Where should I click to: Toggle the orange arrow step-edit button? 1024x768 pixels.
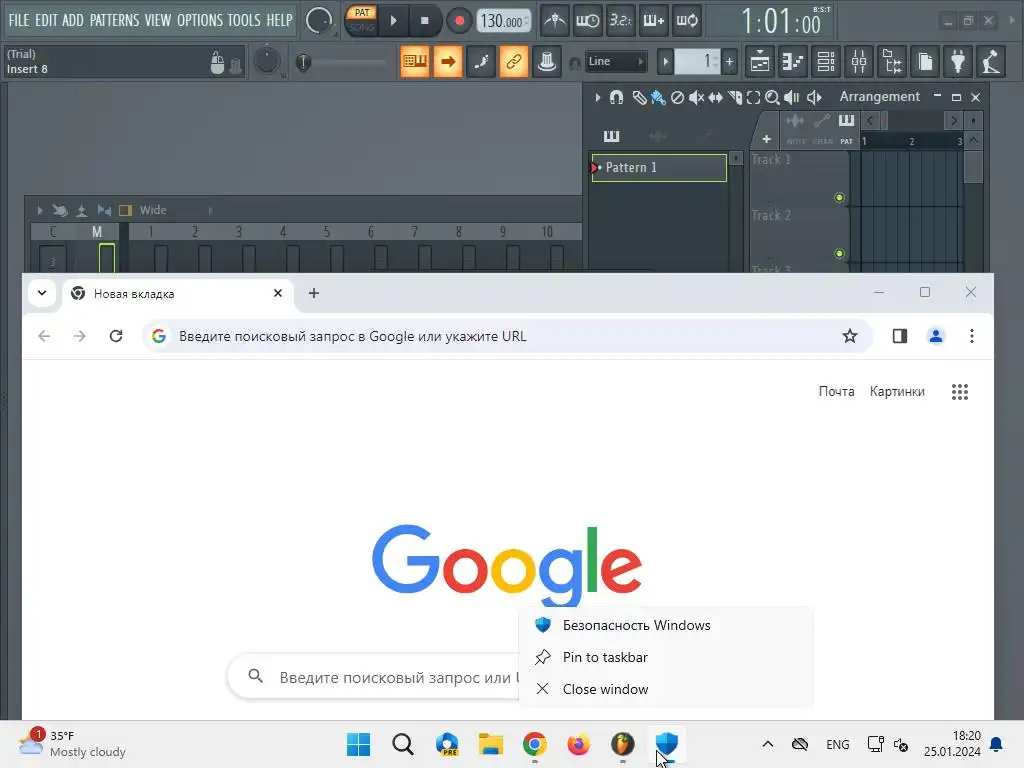coord(448,61)
